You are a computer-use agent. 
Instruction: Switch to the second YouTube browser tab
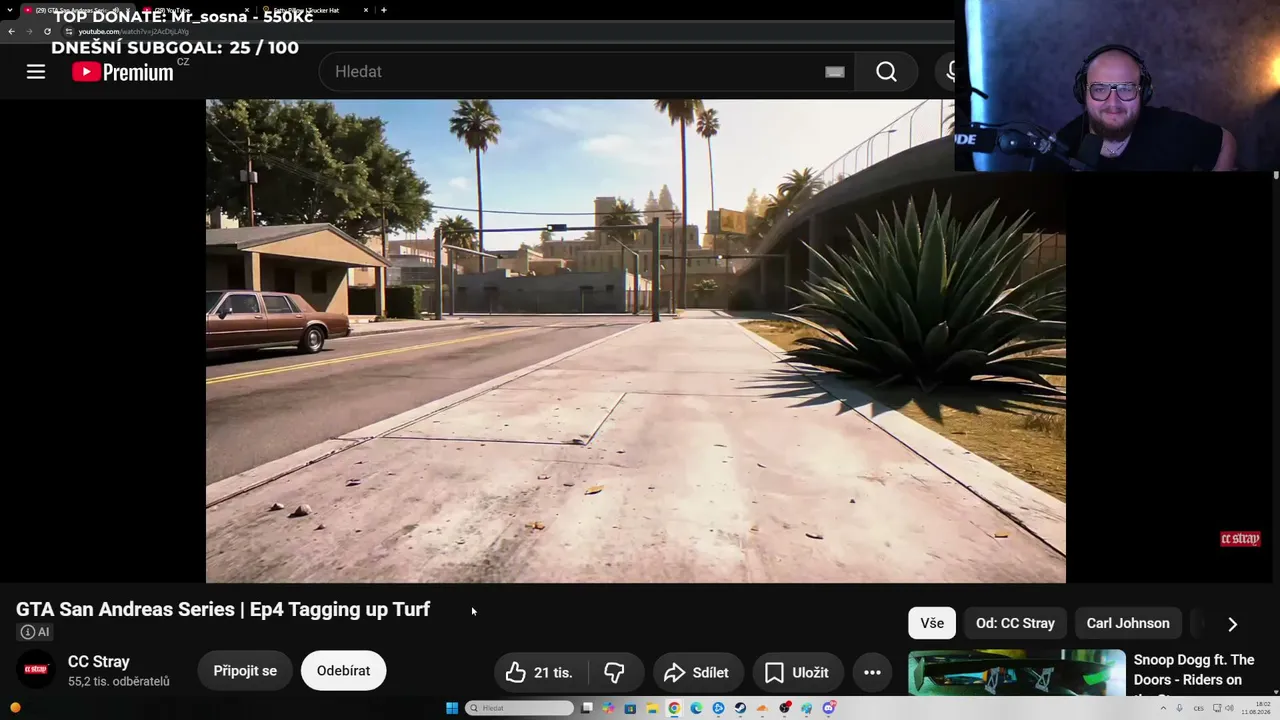tap(196, 10)
